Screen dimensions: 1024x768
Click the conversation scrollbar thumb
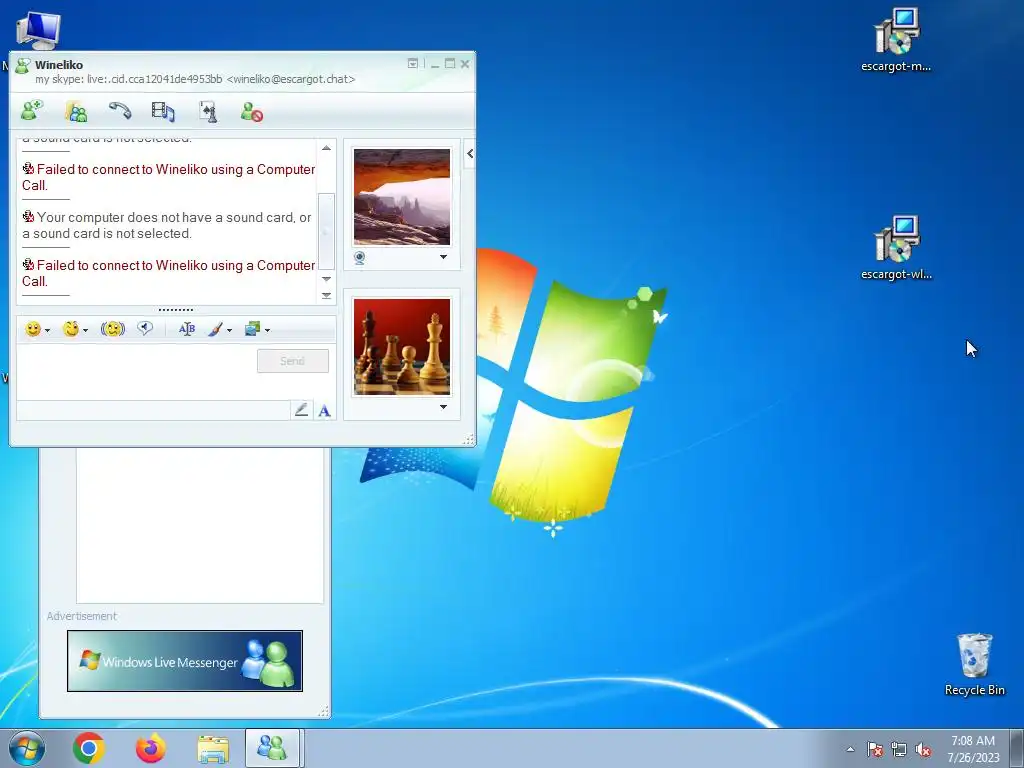coord(326,231)
